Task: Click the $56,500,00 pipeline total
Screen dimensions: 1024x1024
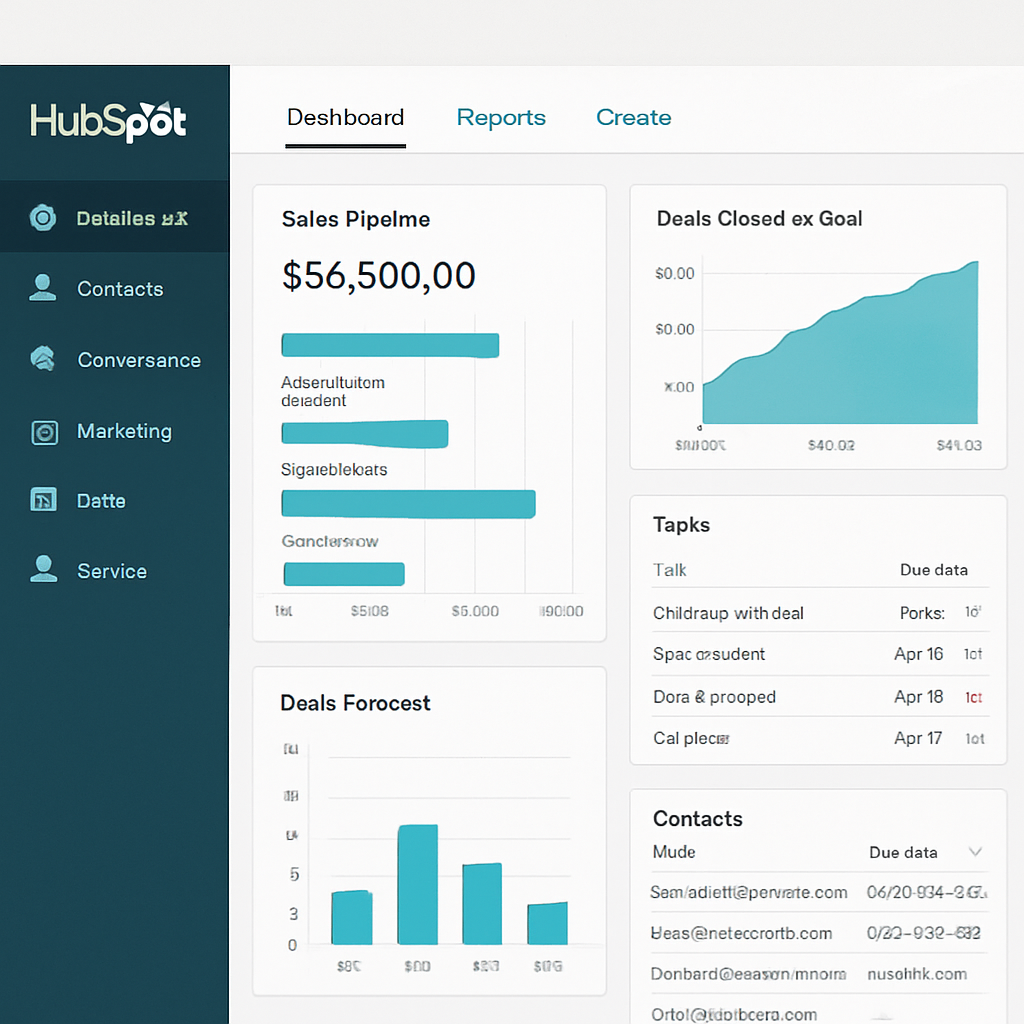Action: point(378,275)
